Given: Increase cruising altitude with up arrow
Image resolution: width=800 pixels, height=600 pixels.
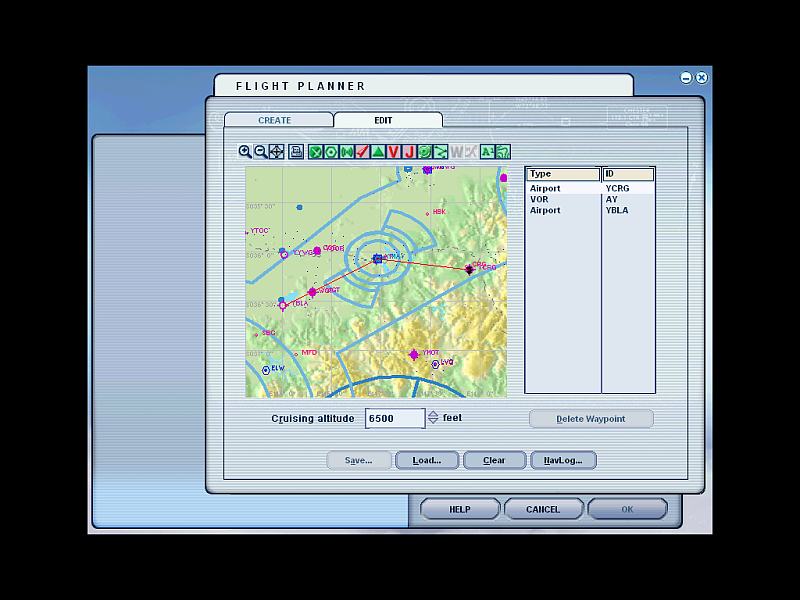Looking at the screenshot, I should 433,414.
